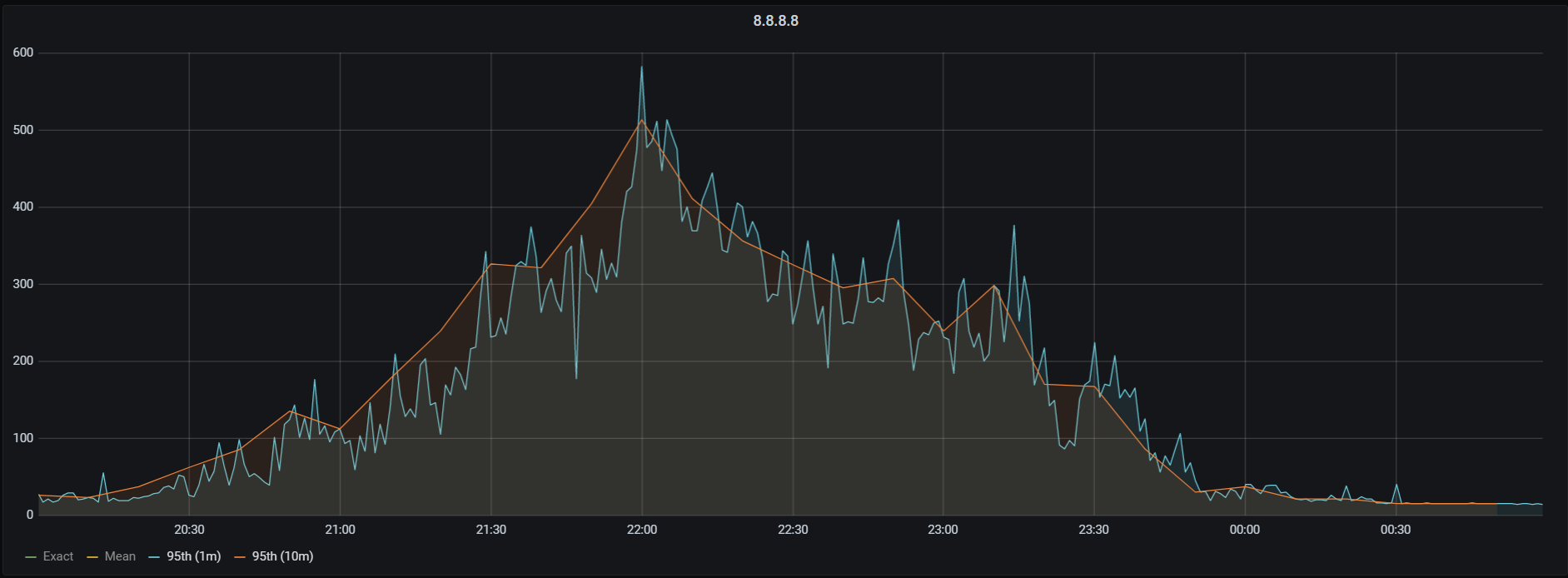Viewport: 1568px width, 578px height.
Task: Click the yellow Mean series color line
Action: (x=92, y=556)
